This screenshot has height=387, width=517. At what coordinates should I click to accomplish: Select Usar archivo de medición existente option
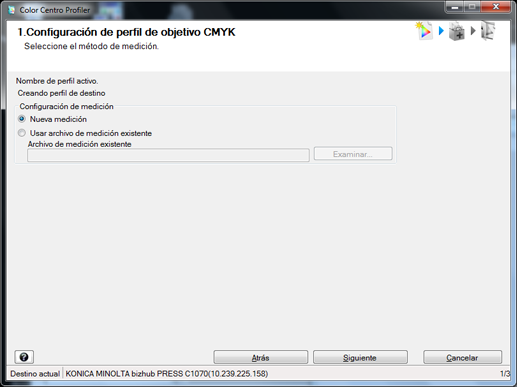tap(22, 133)
